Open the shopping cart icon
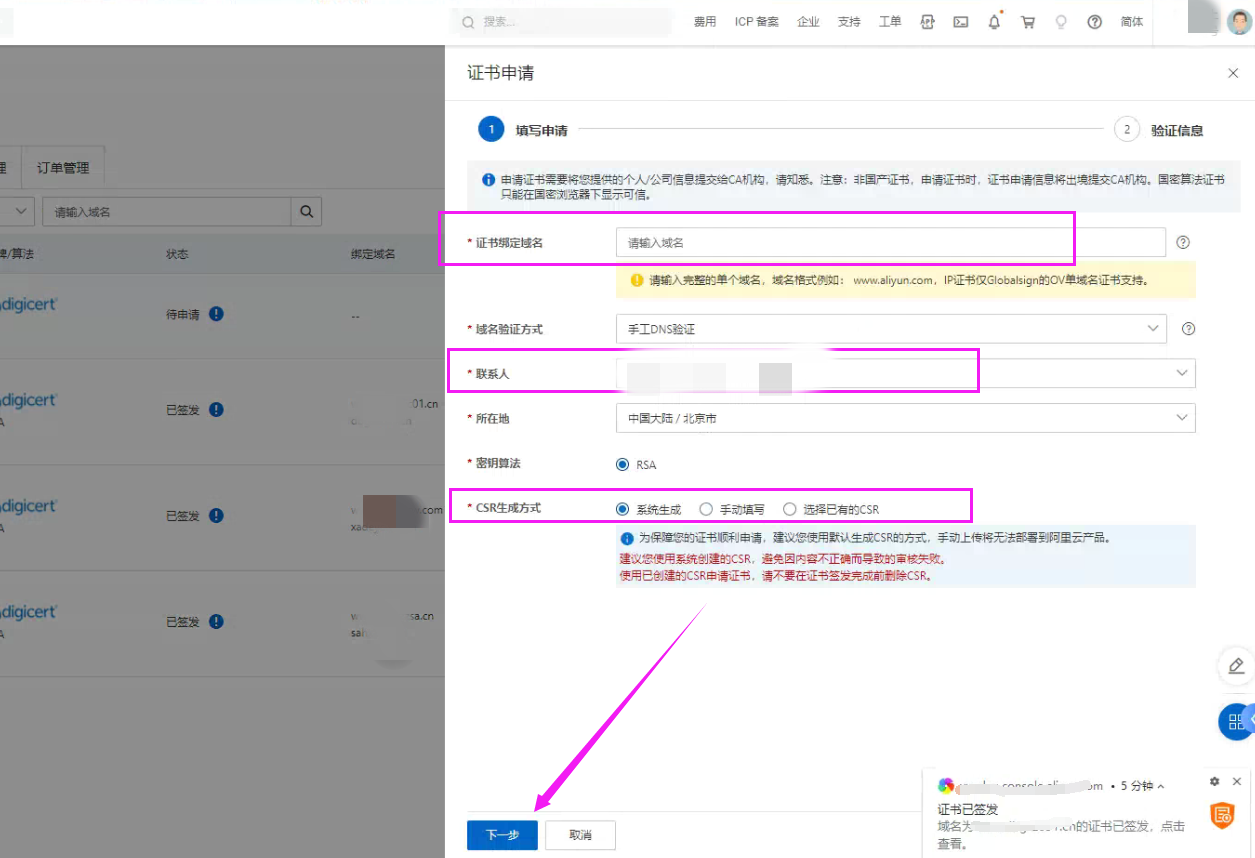This screenshot has width=1255, height=858. [1027, 22]
